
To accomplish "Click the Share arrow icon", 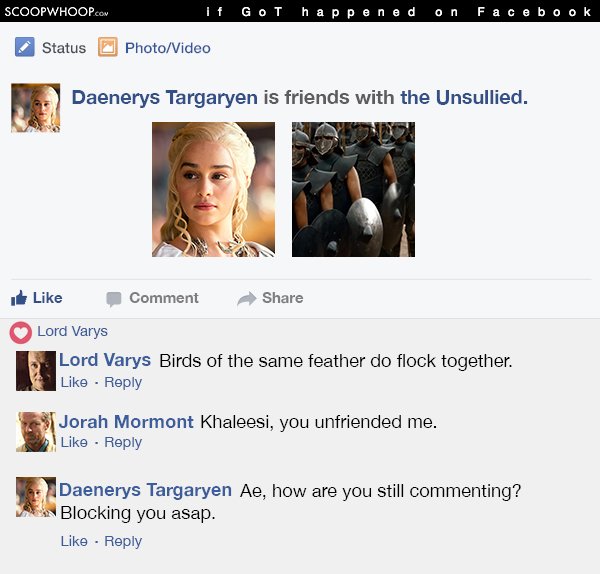I will point(246,298).
